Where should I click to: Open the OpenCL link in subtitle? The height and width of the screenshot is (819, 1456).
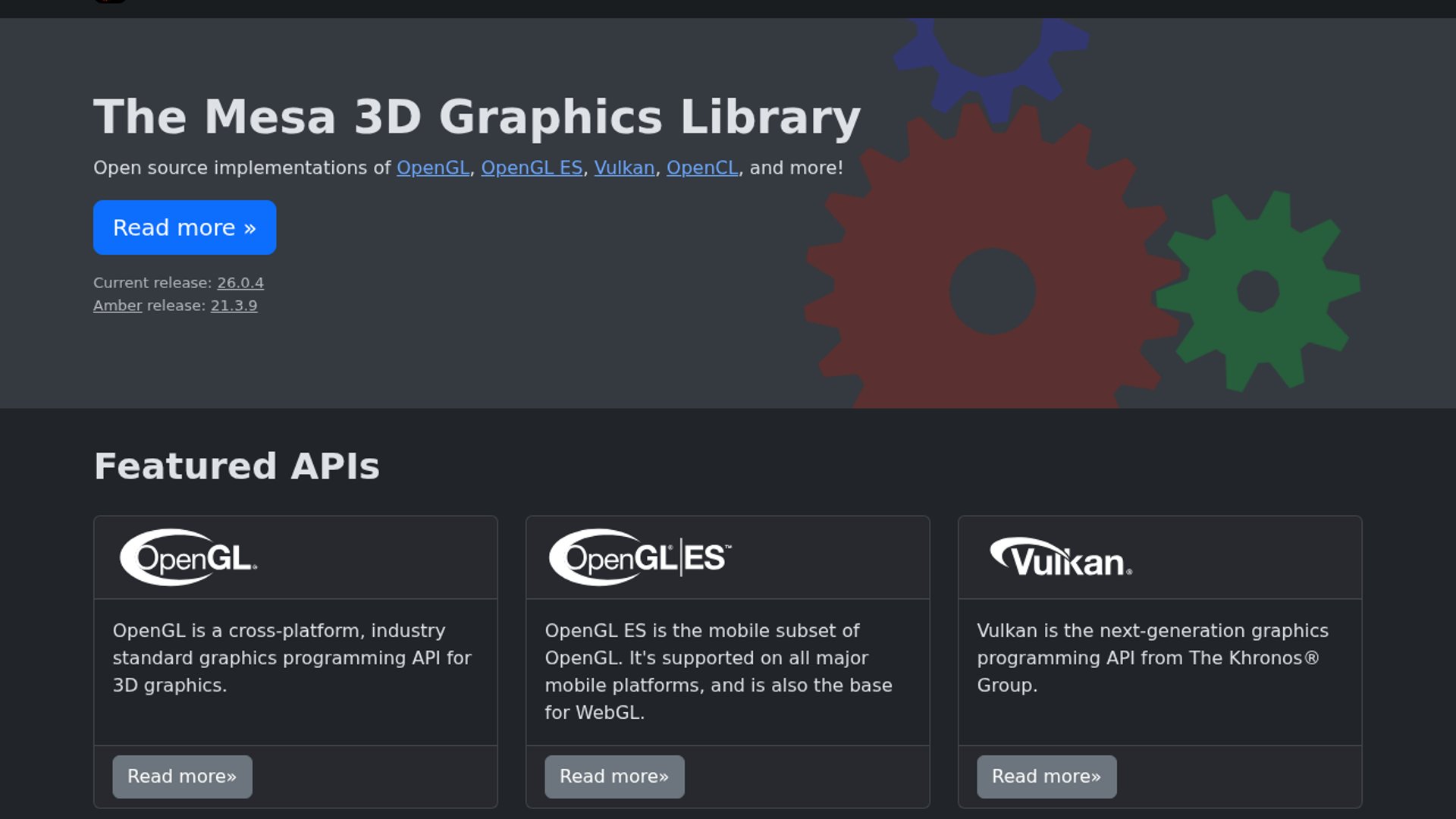(702, 168)
